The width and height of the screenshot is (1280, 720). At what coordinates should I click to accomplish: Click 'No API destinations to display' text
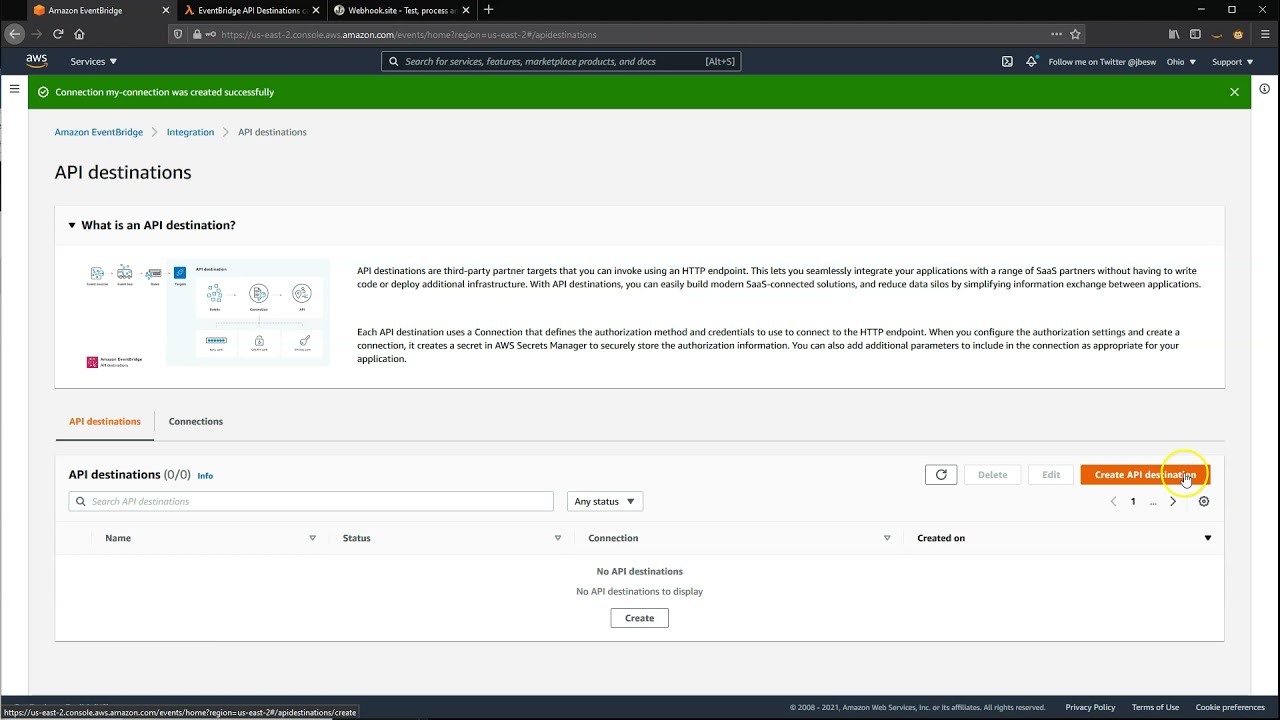pyautogui.click(x=640, y=592)
